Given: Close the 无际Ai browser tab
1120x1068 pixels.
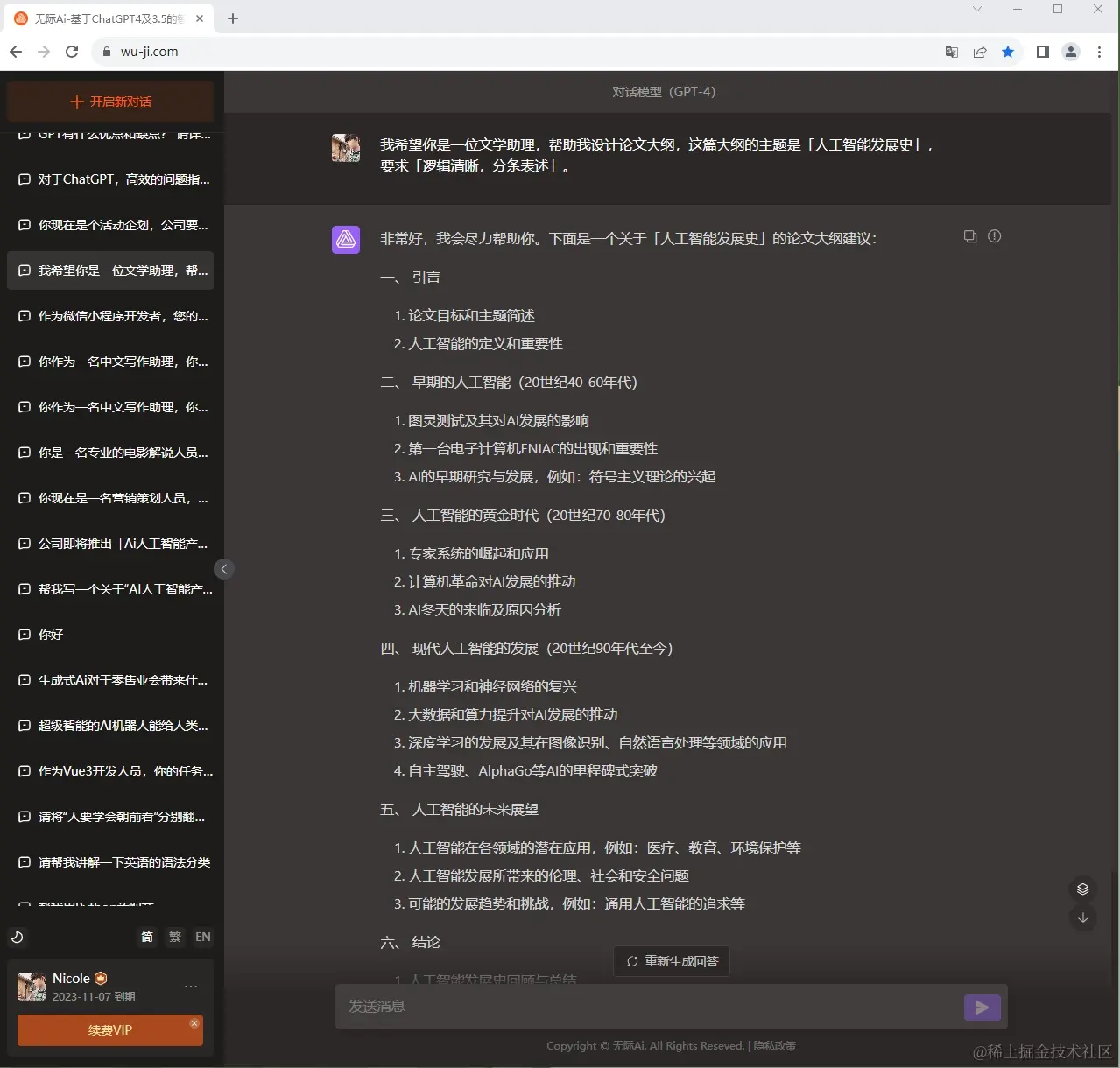Looking at the screenshot, I should pos(200,18).
